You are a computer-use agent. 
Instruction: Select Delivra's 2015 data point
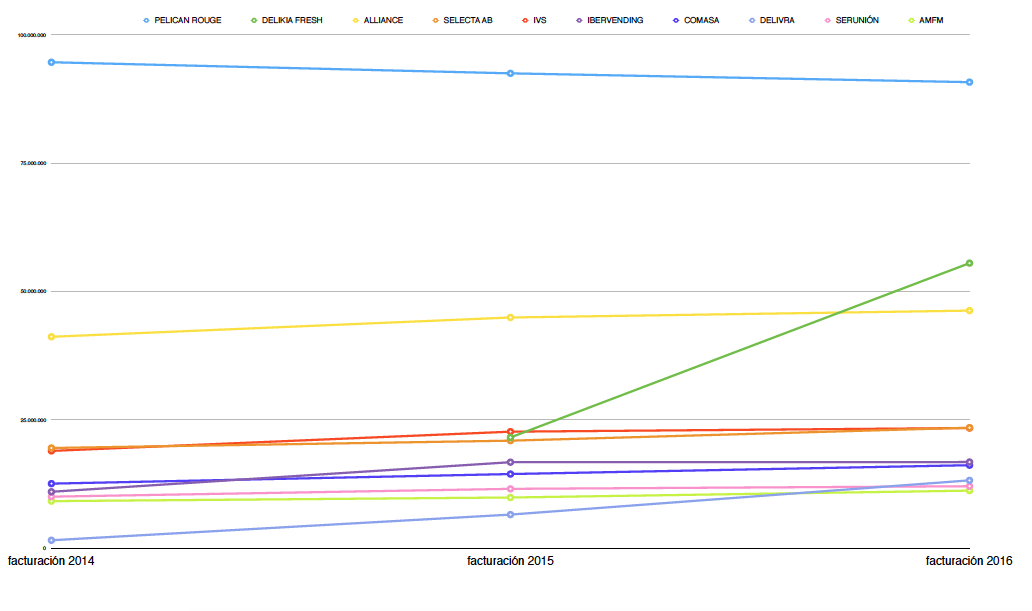(x=510, y=514)
